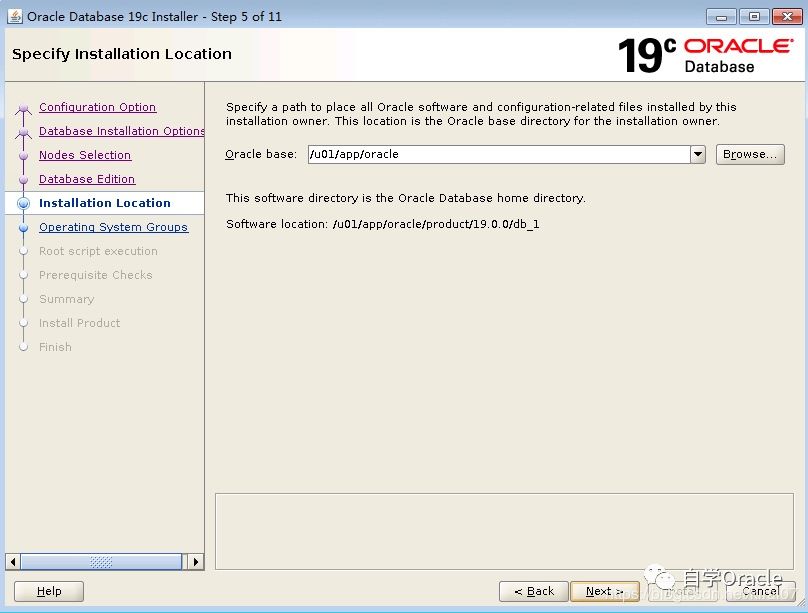The height and width of the screenshot is (613, 808).
Task: Select Operating System Groups step
Action: 113,227
